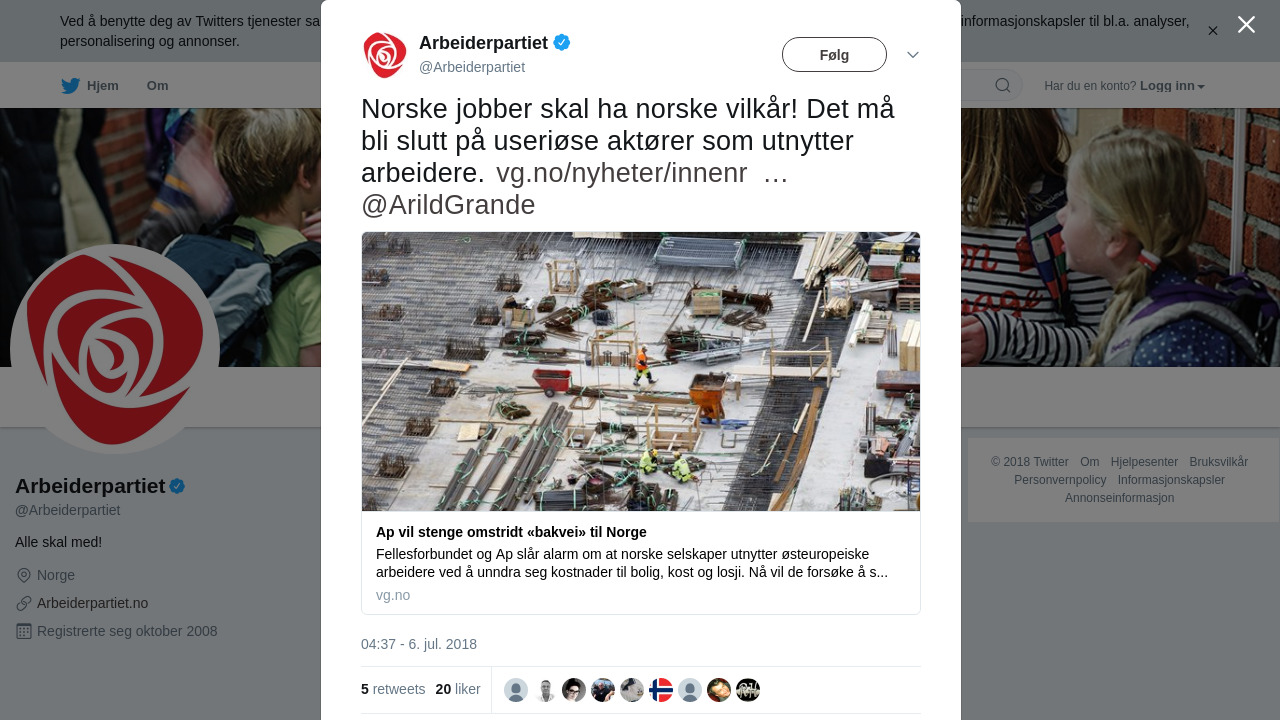Open the Om menu item
The width and height of the screenshot is (1280, 720).
(x=158, y=86)
